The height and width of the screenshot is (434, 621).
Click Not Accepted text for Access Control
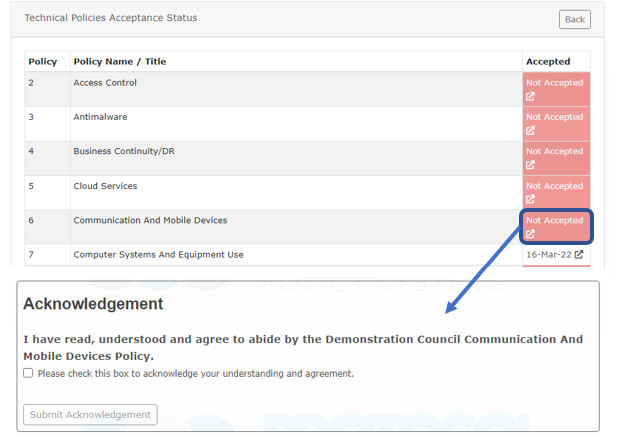pyautogui.click(x=554, y=83)
